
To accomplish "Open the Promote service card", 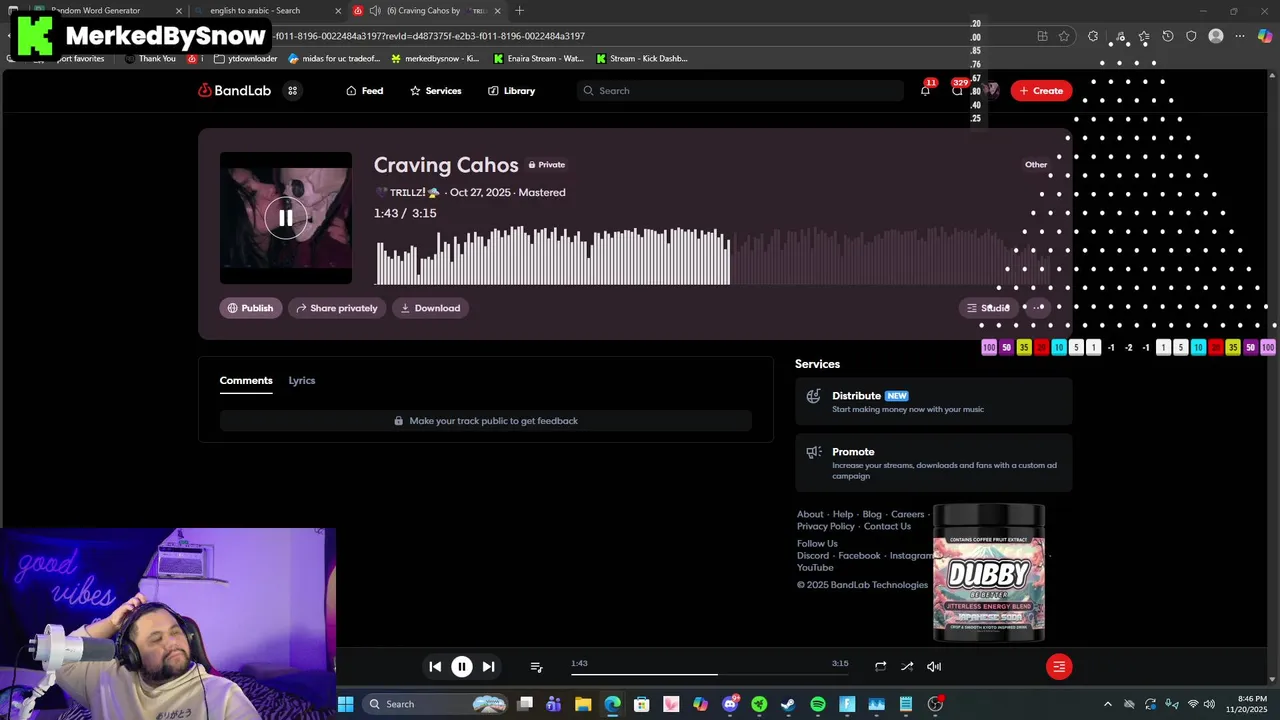I will [934, 463].
